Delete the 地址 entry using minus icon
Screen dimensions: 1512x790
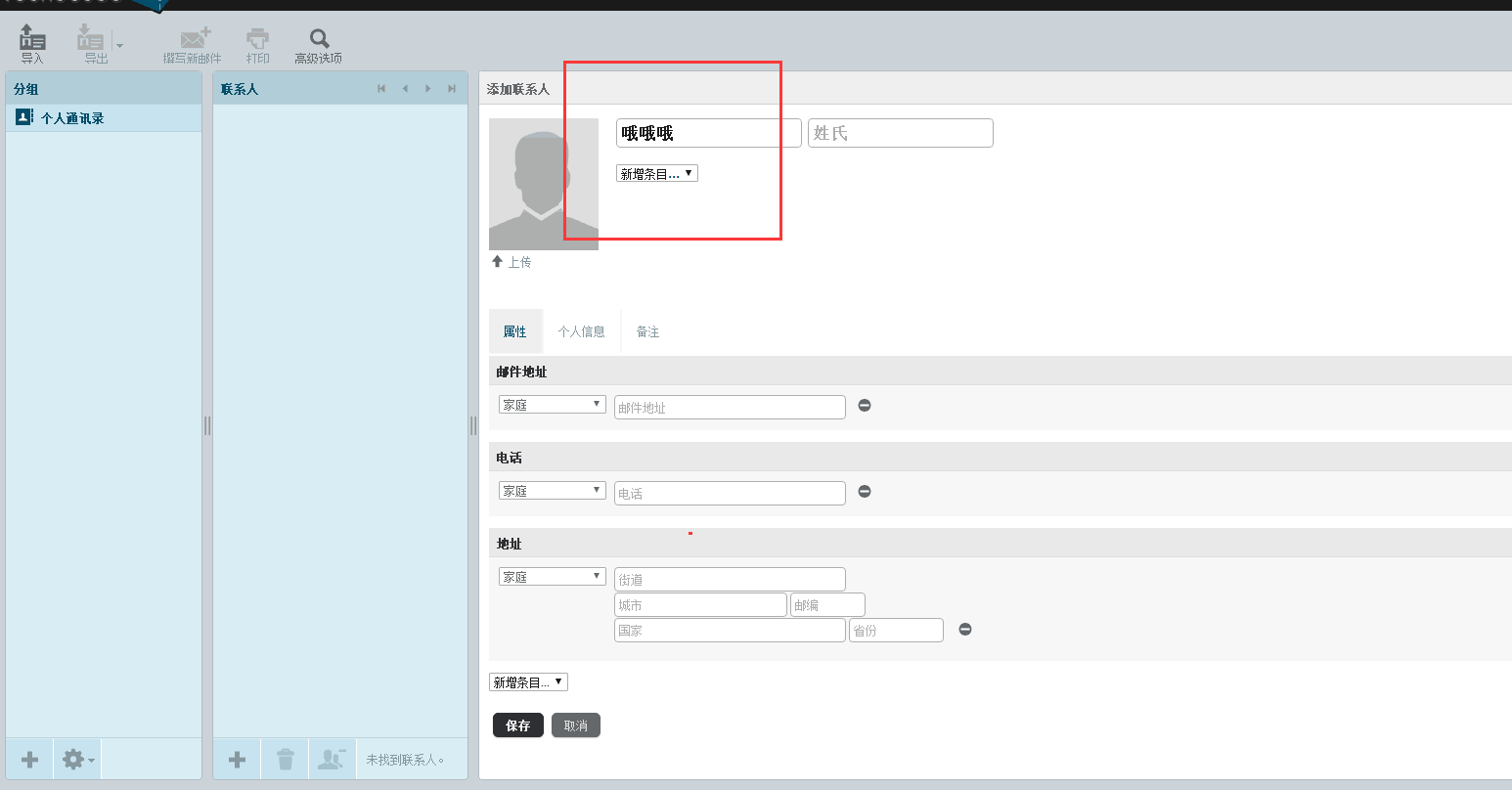(965, 630)
